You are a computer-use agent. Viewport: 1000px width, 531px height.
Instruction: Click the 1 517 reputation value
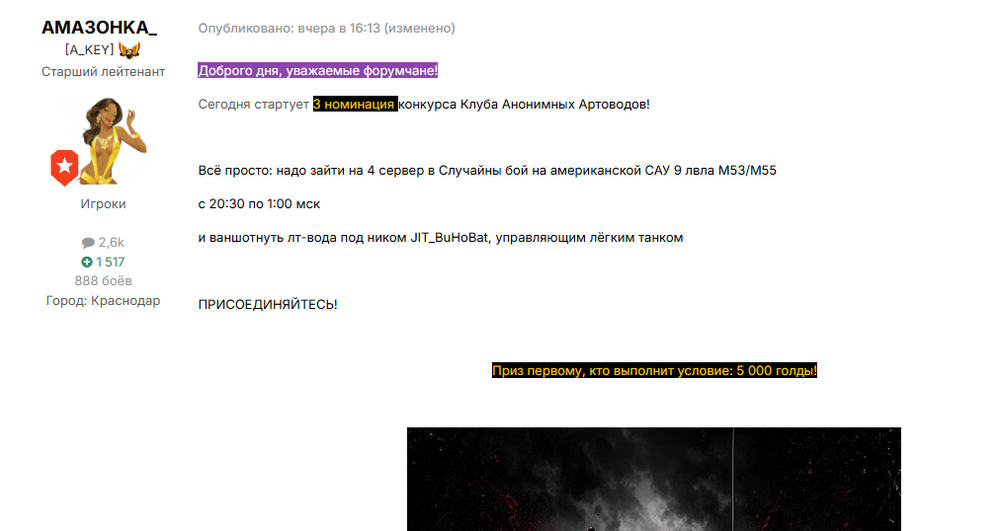110,262
